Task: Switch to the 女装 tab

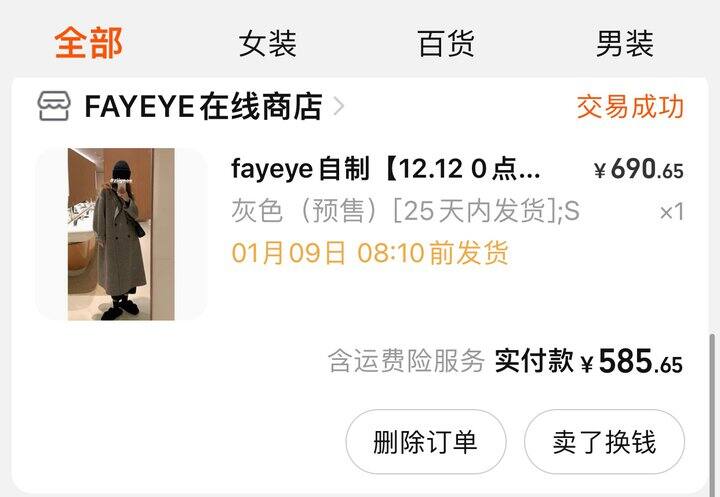Action: [268, 44]
